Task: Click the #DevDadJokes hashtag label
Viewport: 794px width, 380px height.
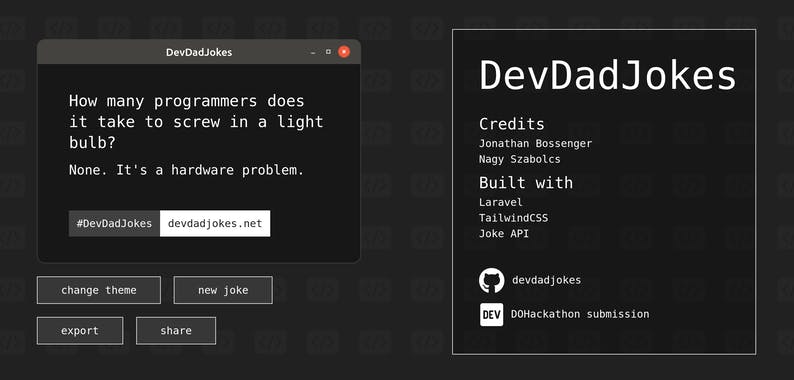Action: point(114,223)
